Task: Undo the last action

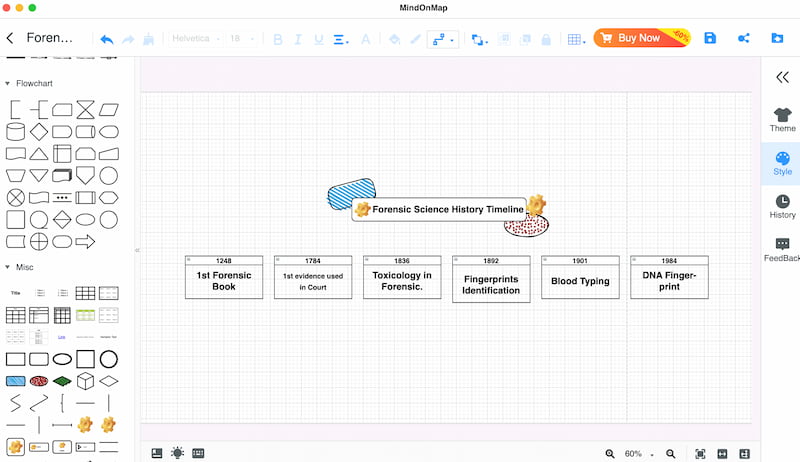Action: [107, 39]
